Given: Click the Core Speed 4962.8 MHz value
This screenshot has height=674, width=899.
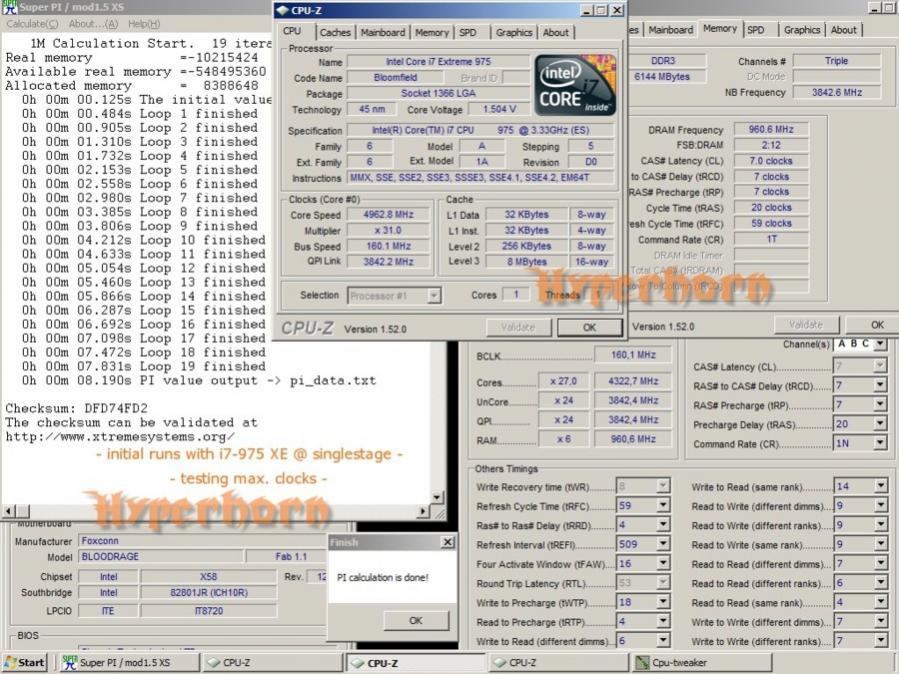Looking at the screenshot, I should pyautogui.click(x=388, y=214).
